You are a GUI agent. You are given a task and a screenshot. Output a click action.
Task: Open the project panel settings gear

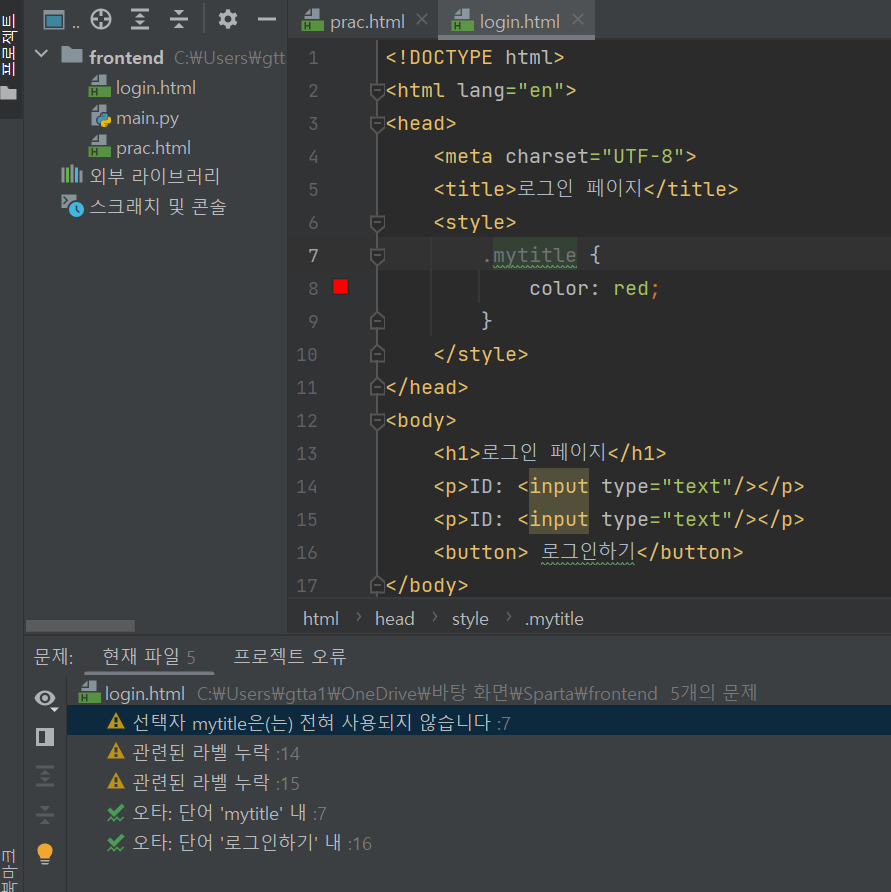[228, 20]
